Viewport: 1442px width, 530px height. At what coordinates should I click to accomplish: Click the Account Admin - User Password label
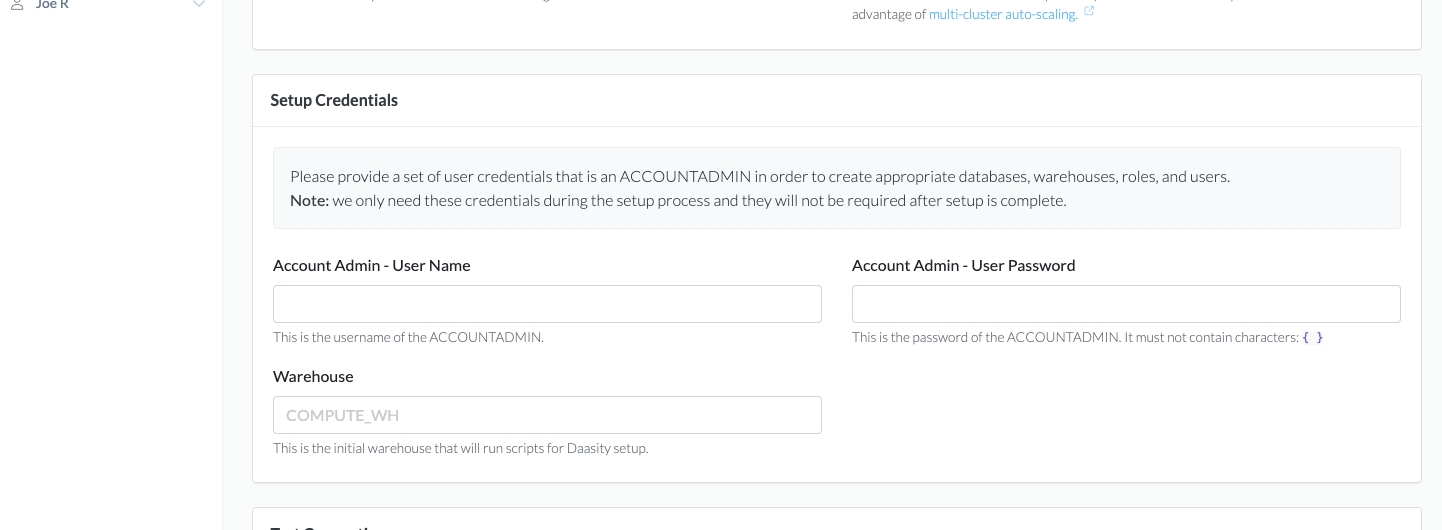(x=963, y=265)
